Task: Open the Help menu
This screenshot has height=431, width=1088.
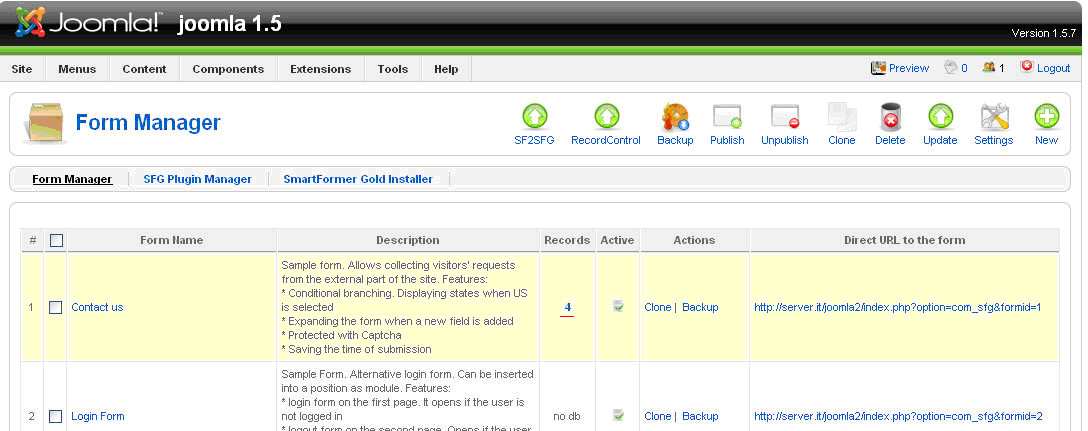Action: (x=446, y=69)
